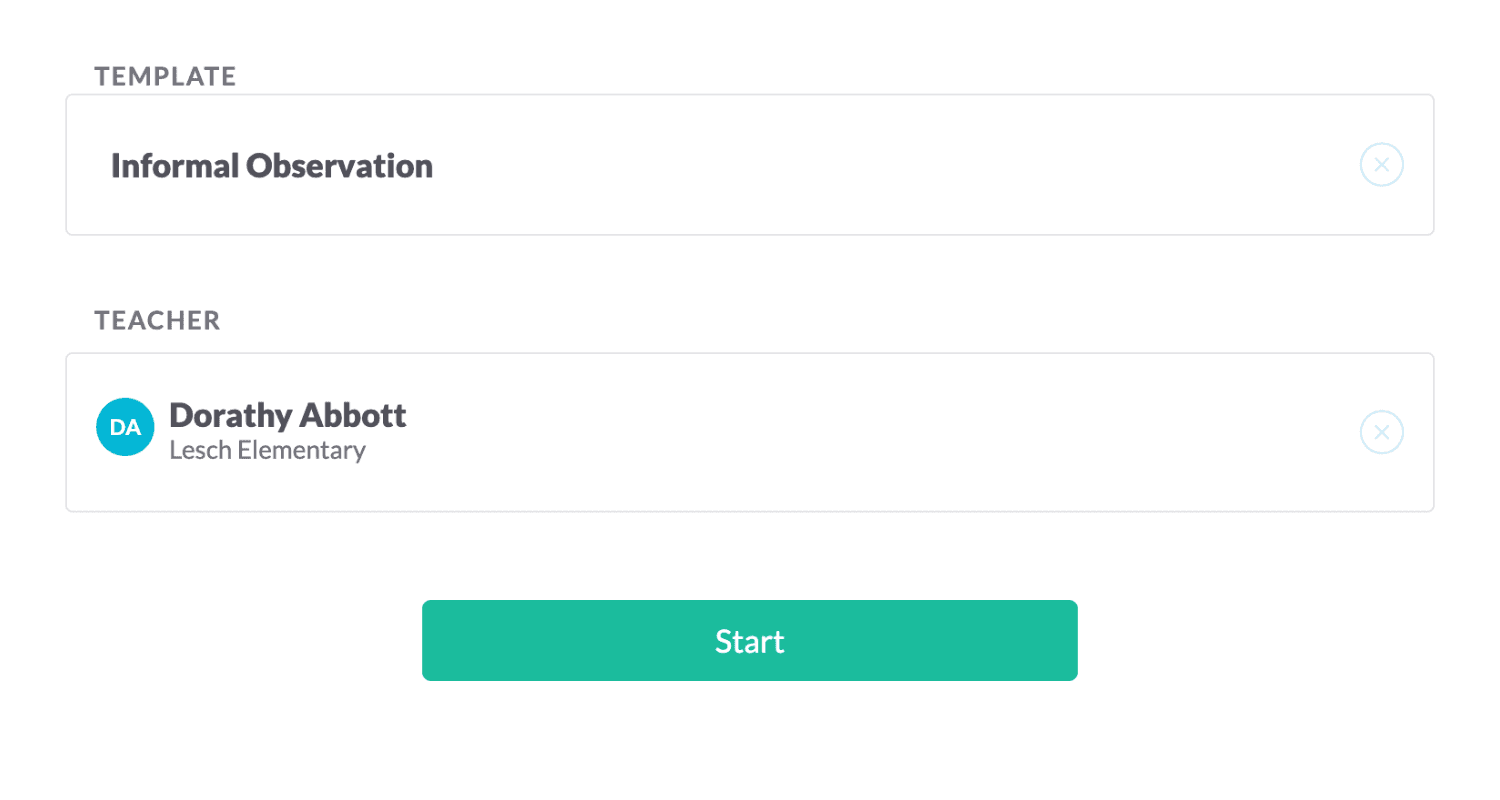This screenshot has height=800, width=1500.
Task: Focus the empty area of the Teacher field
Action: 880,432
